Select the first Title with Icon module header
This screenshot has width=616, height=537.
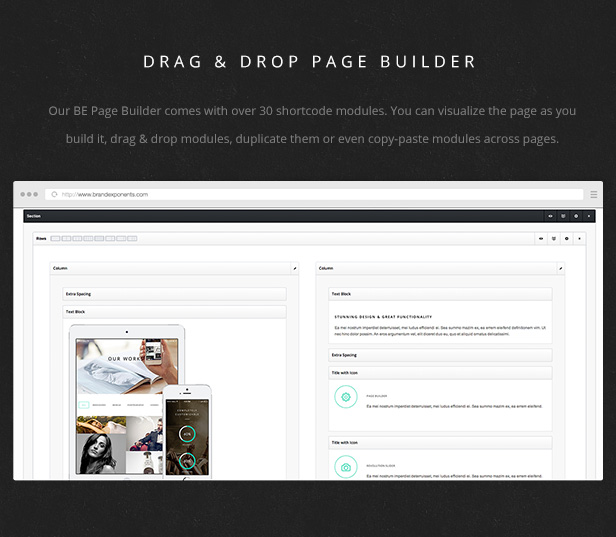point(440,373)
